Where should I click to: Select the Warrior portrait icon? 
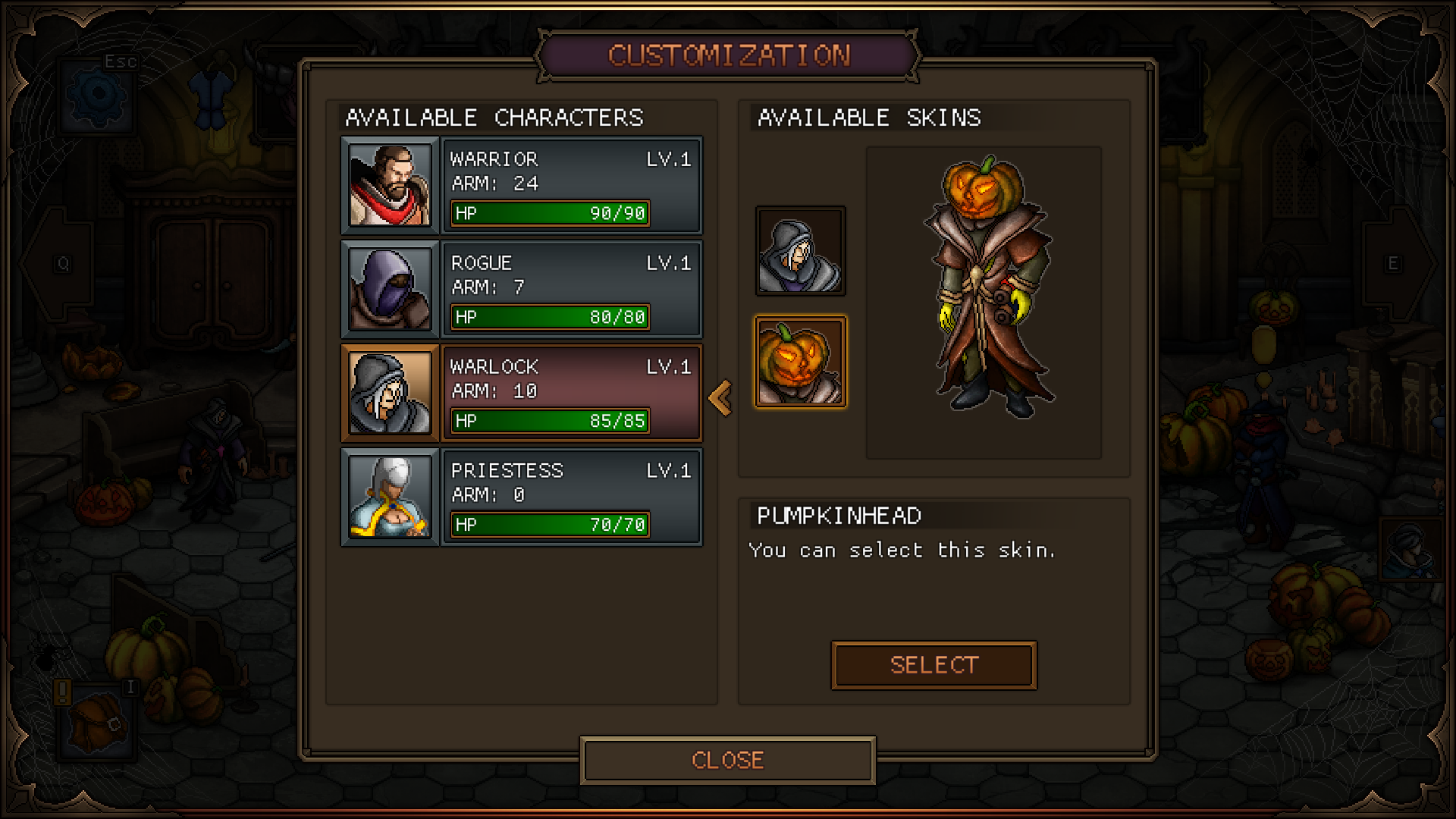click(x=390, y=186)
